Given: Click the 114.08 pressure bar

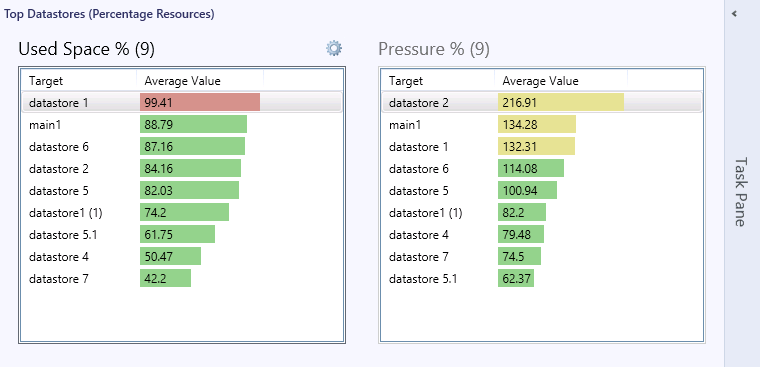Looking at the screenshot, I should 531,168.
